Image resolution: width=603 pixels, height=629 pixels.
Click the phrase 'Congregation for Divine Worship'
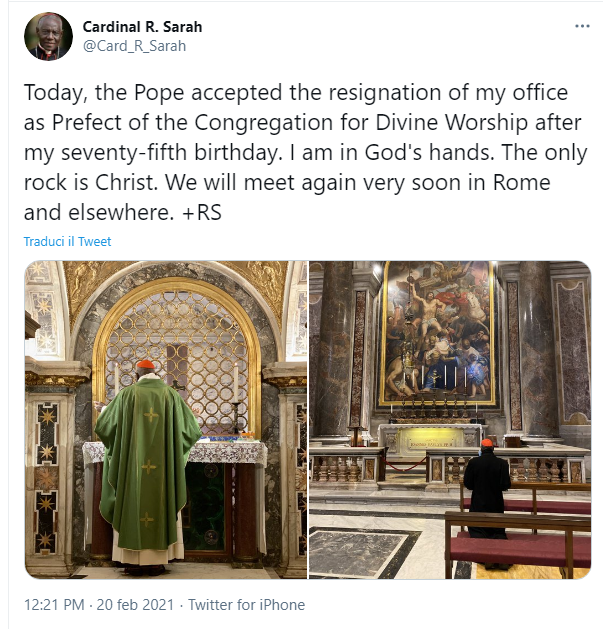(x=361, y=122)
